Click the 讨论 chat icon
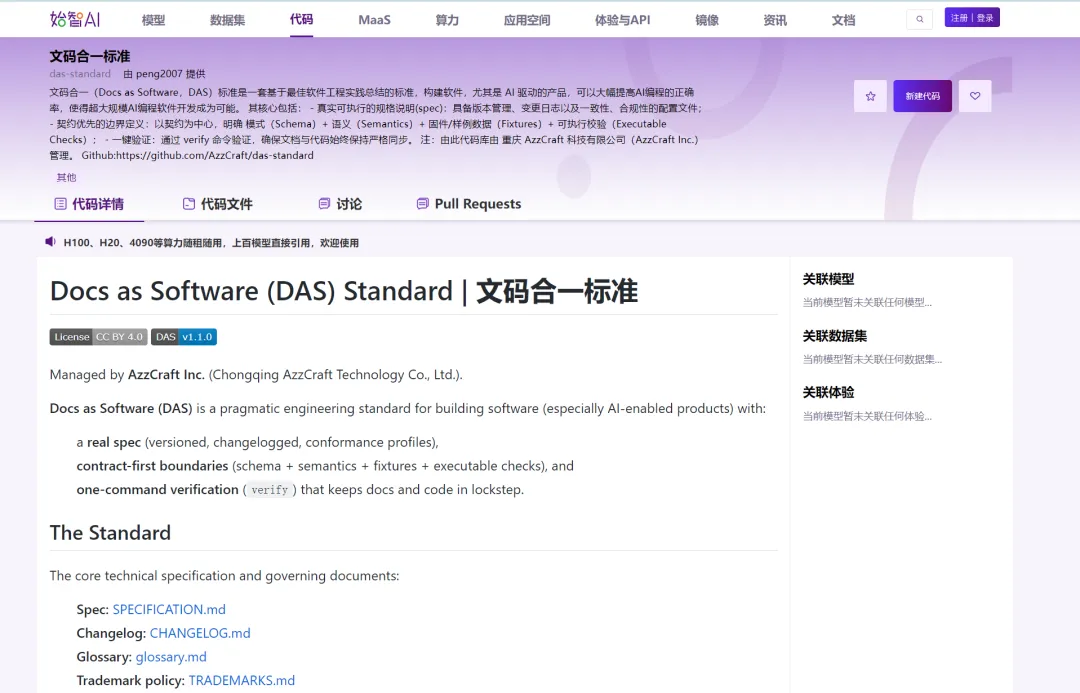 coord(324,204)
